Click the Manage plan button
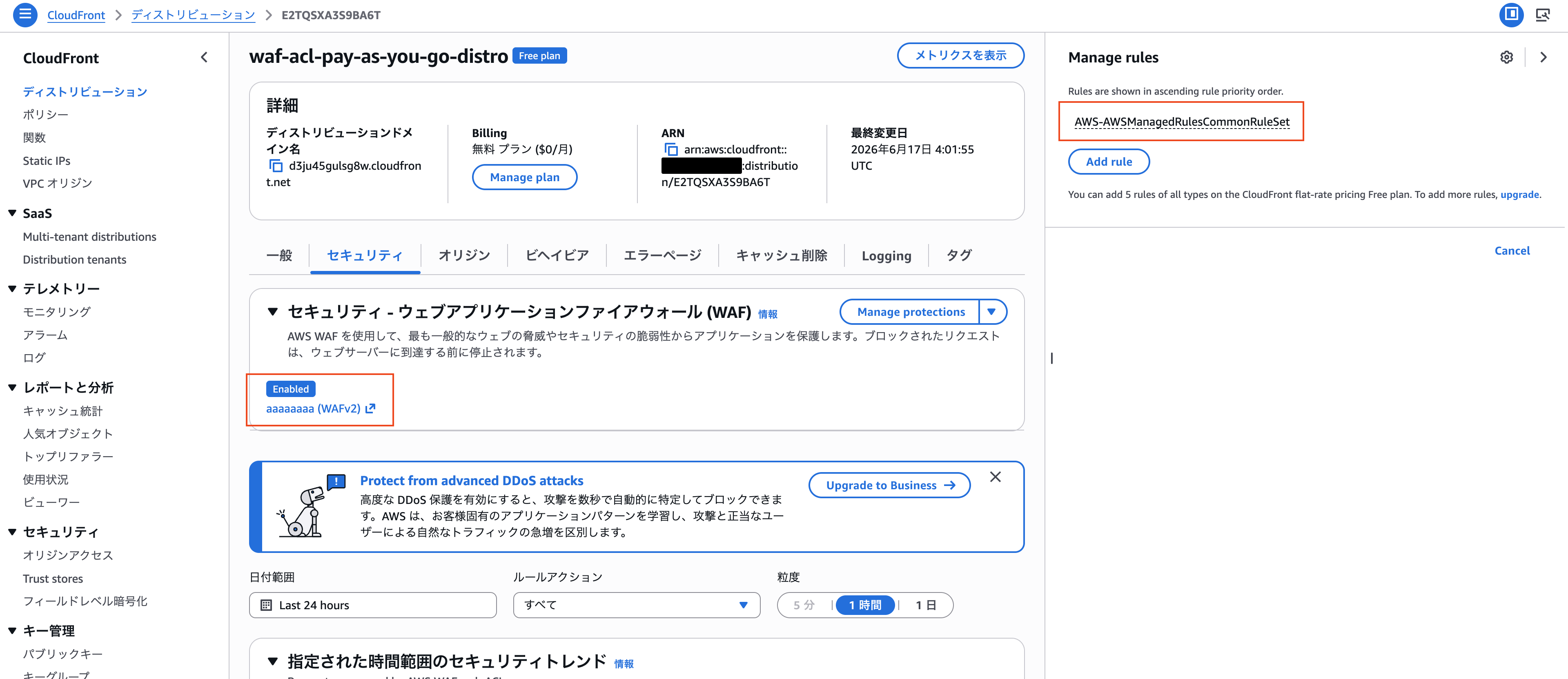 (525, 177)
